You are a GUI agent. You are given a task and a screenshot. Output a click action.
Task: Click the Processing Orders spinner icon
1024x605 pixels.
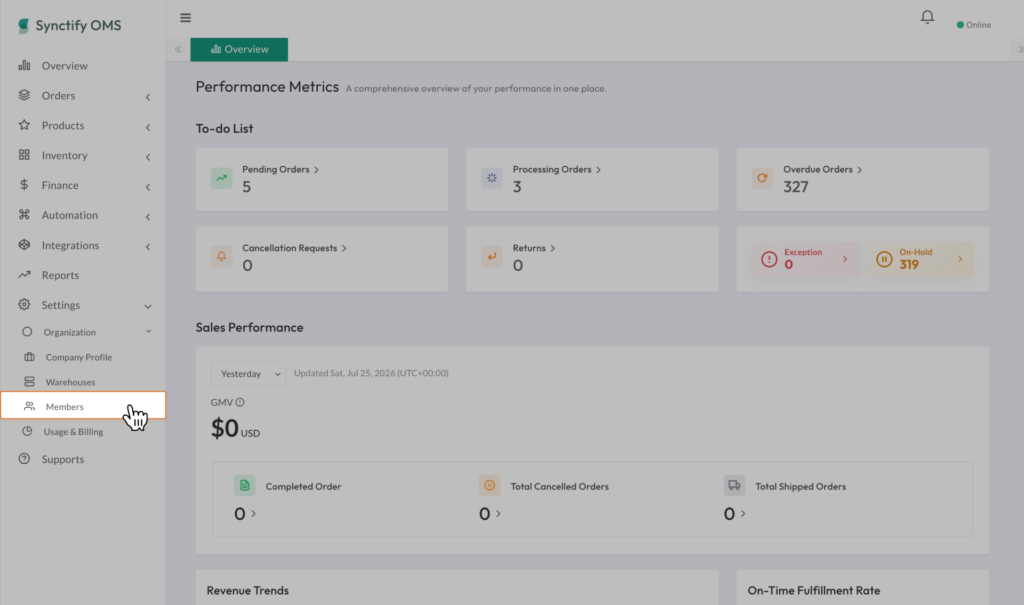pos(492,178)
